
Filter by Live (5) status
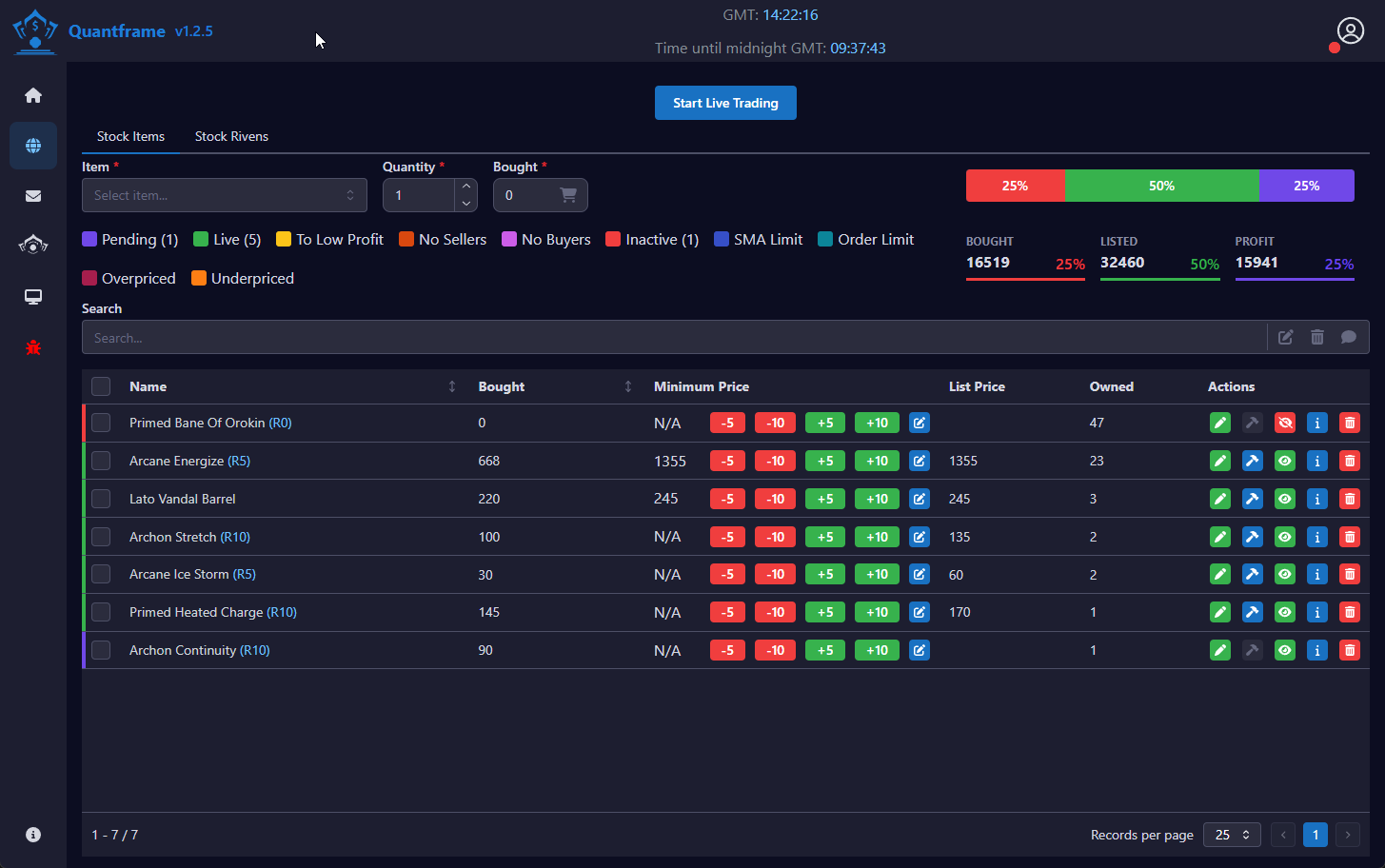227,240
